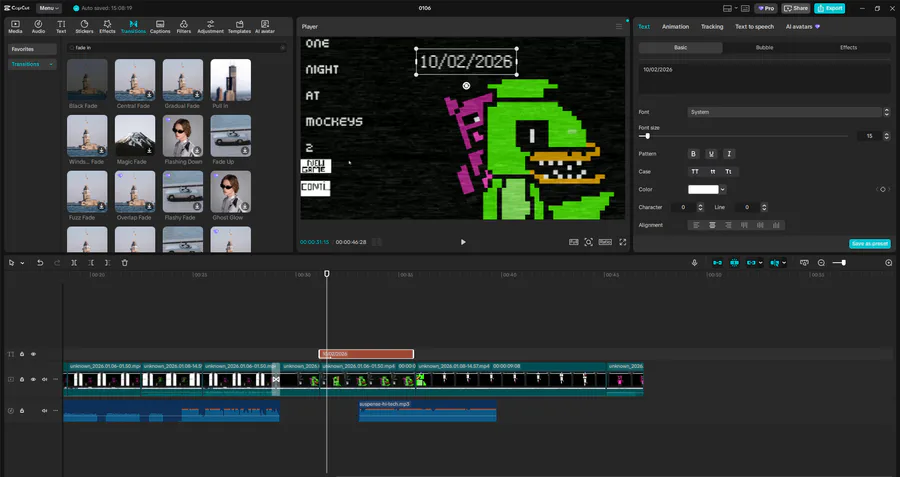Switch to the Text to speech tab
Screen dimensions: 900x477
pyautogui.click(x=754, y=26)
